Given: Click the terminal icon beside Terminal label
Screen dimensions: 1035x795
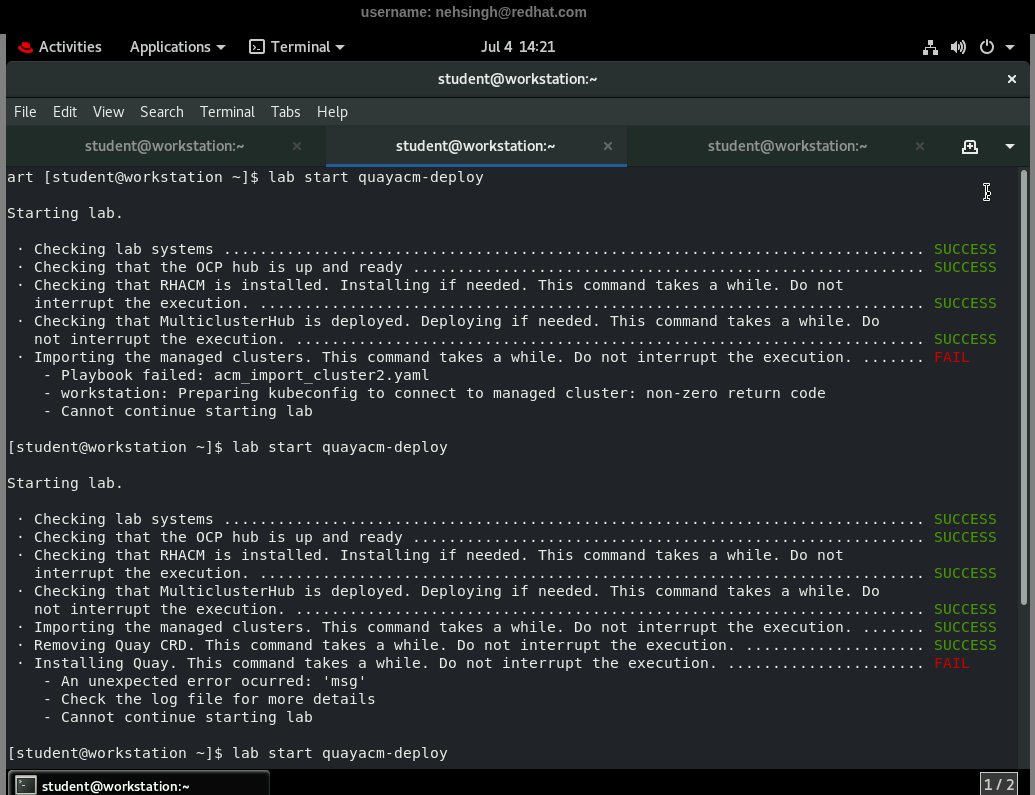Looking at the screenshot, I should tap(257, 47).
